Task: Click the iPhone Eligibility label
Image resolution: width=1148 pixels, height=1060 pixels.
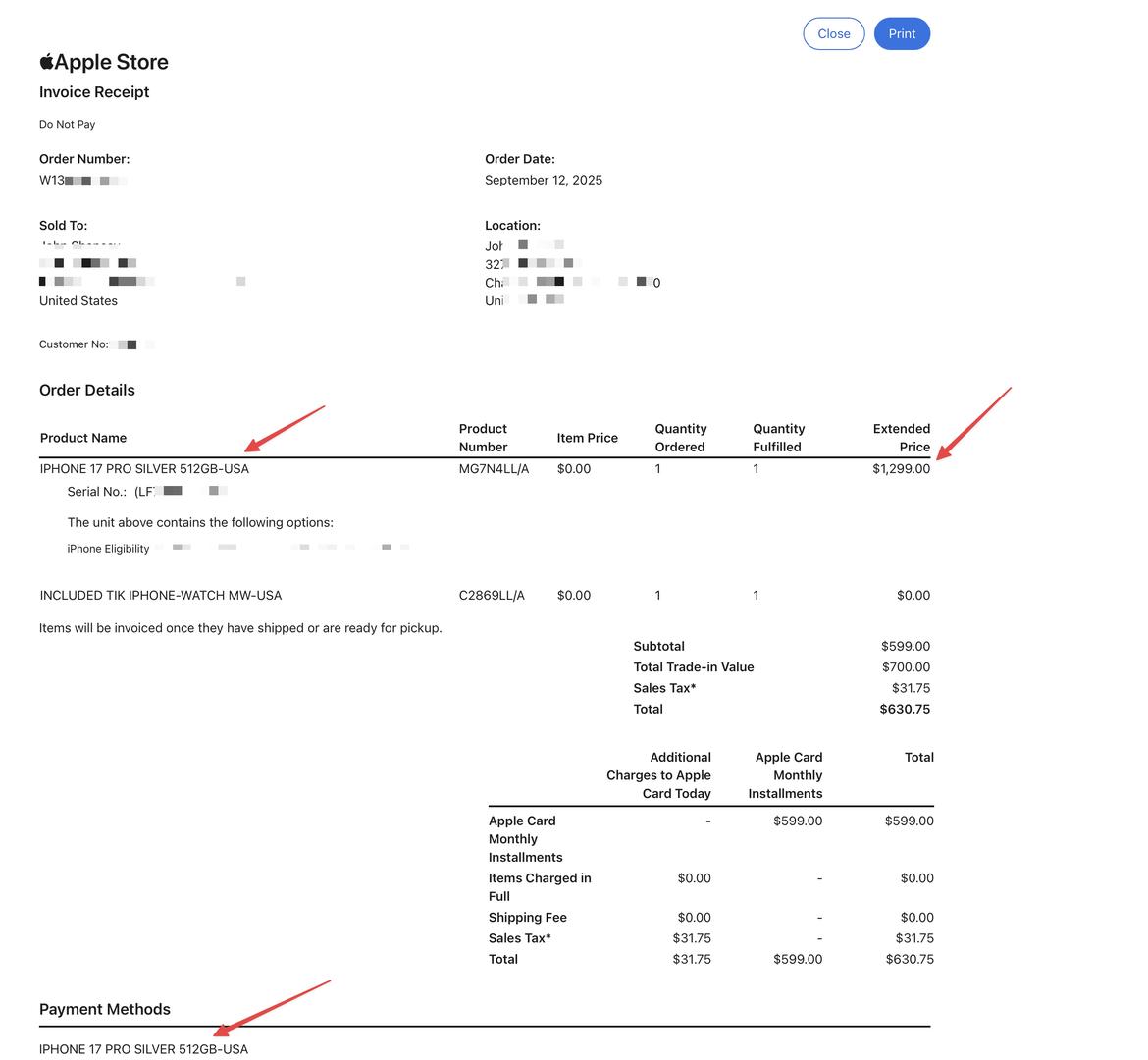Action: click(108, 549)
